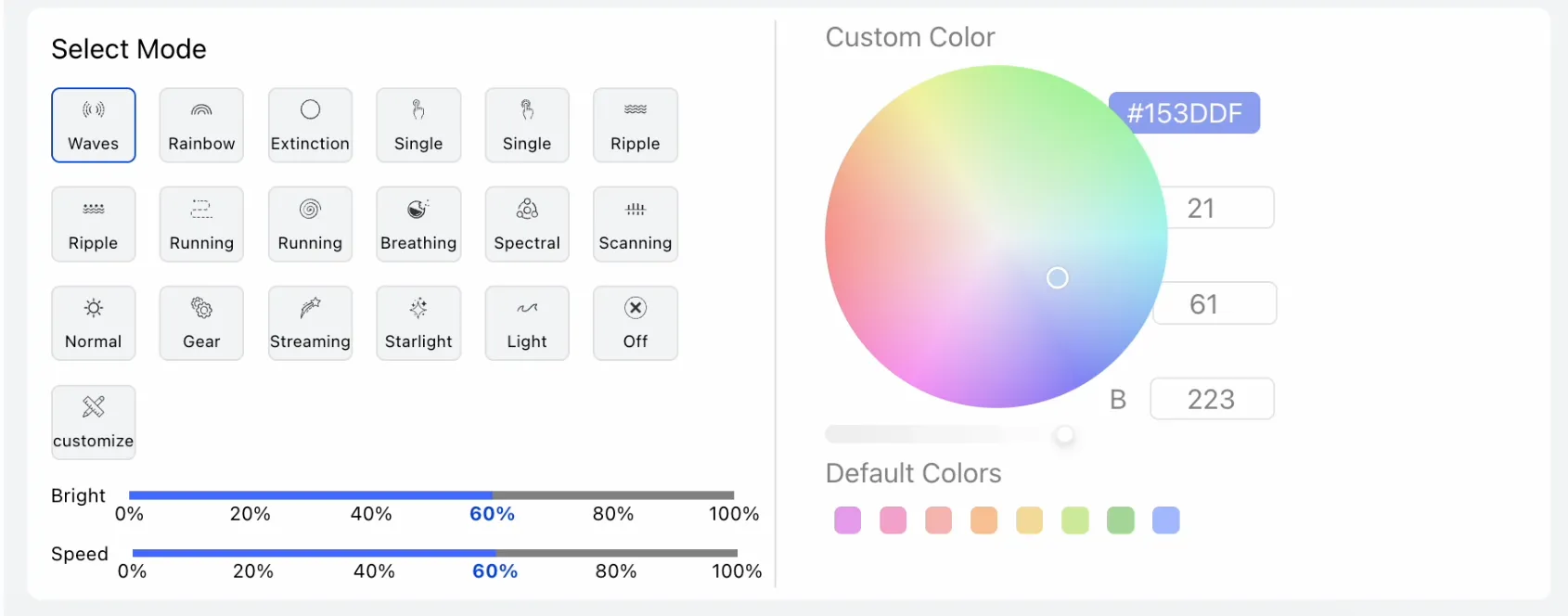This screenshot has width=1568, height=616.
Task: Select the Breathing light mode
Action: click(418, 225)
